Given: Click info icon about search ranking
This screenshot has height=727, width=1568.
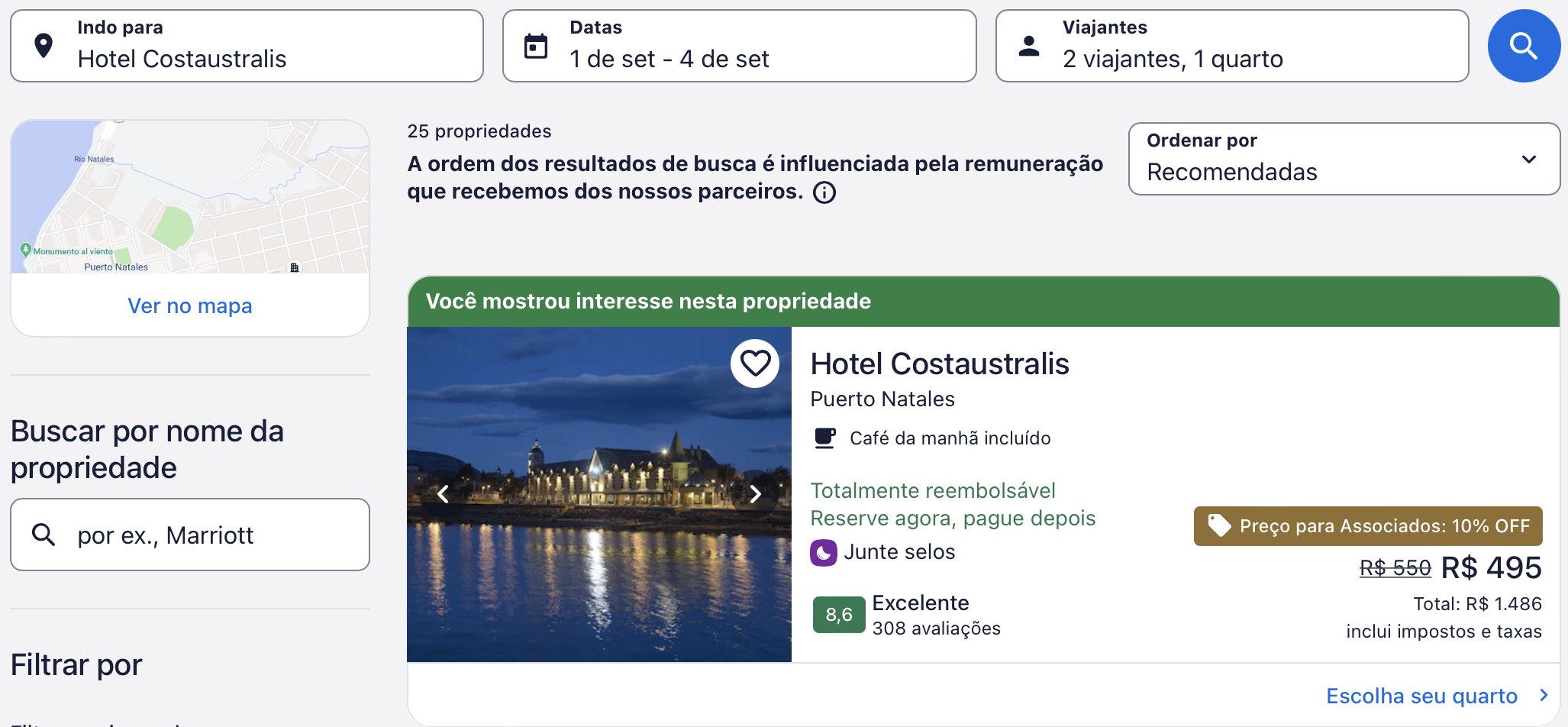Looking at the screenshot, I should (x=824, y=192).
